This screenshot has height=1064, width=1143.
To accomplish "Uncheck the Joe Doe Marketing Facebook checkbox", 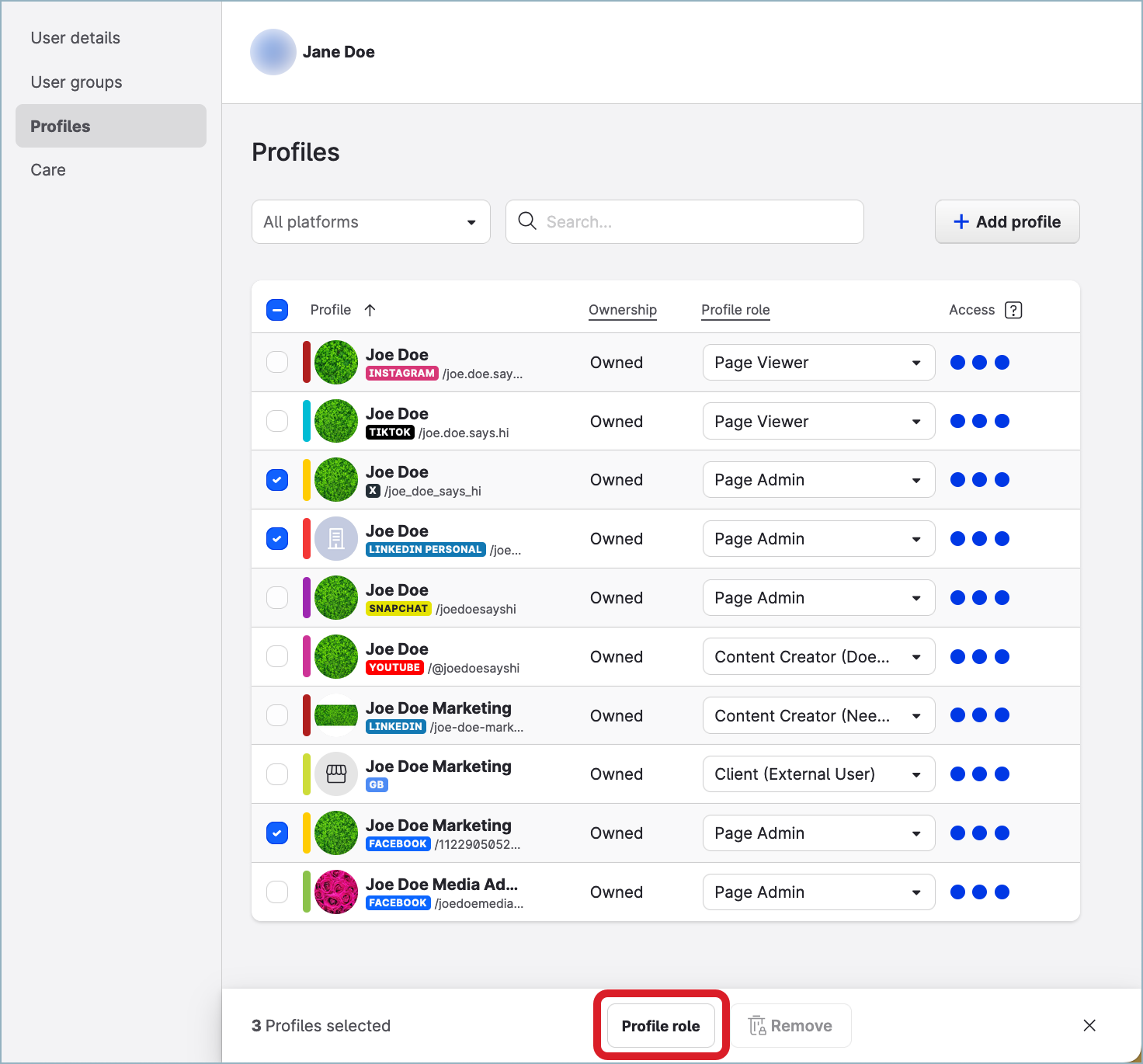I will [277, 833].
